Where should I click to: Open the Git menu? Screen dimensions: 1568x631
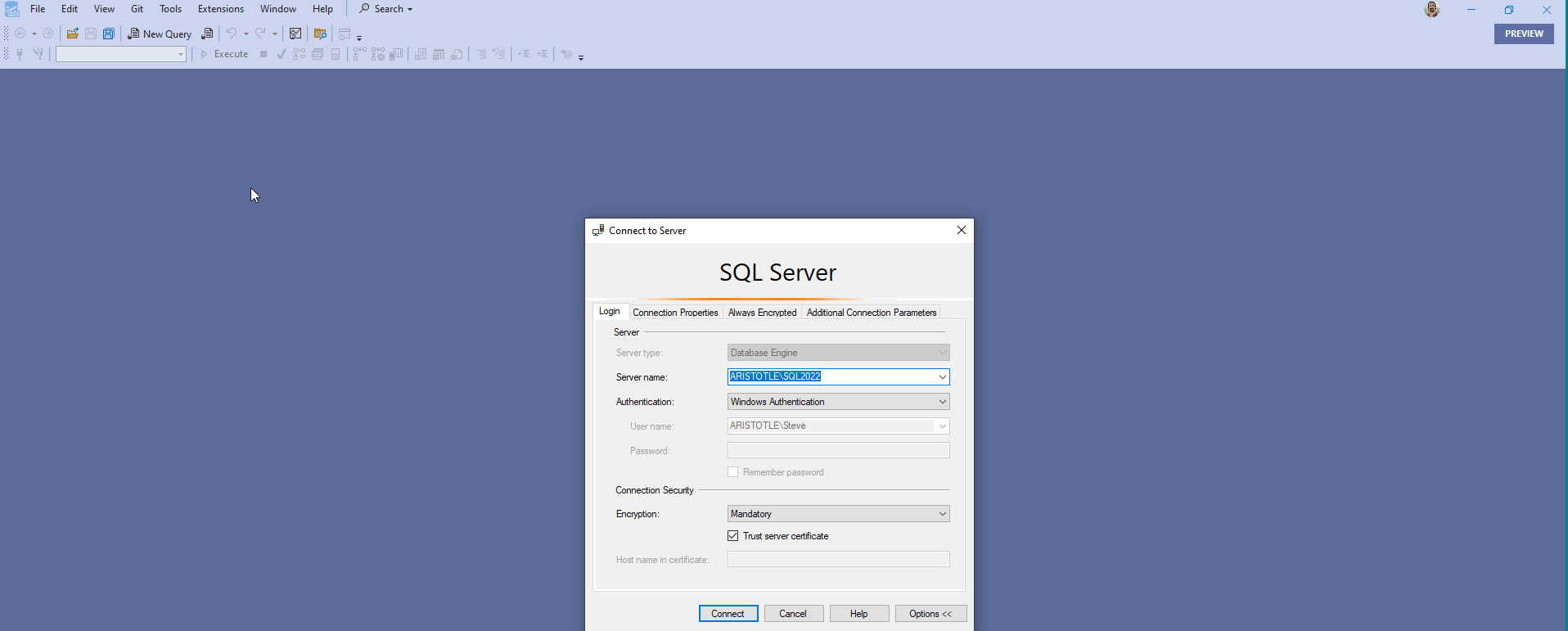pyautogui.click(x=137, y=9)
